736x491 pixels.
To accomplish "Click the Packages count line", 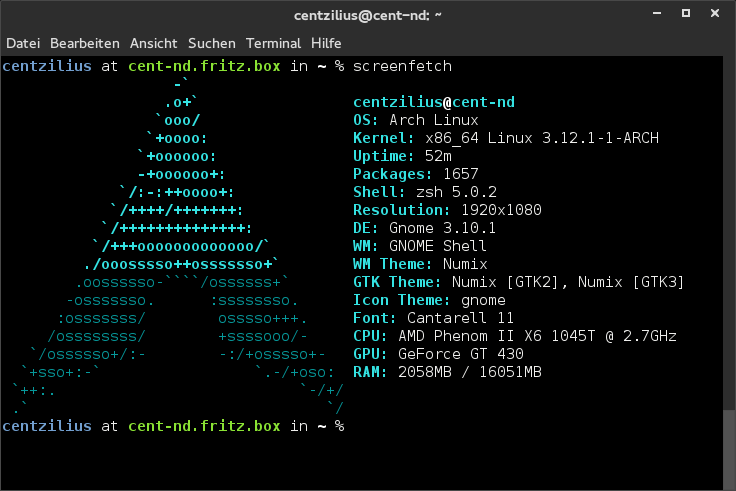I will click(x=416, y=174).
